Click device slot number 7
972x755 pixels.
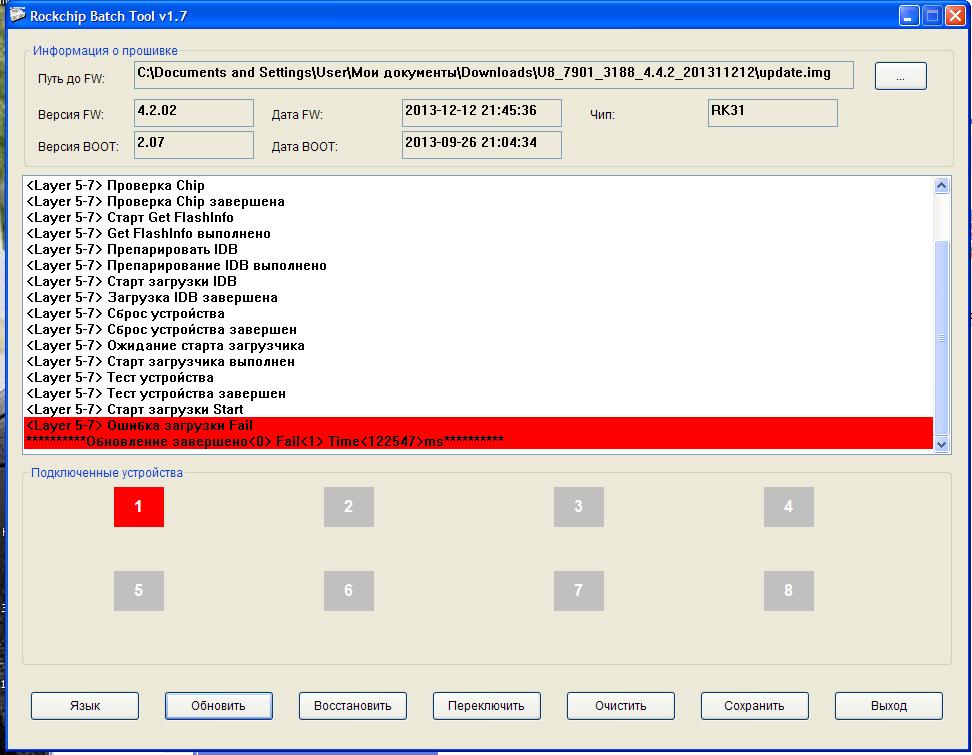pos(578,590)
